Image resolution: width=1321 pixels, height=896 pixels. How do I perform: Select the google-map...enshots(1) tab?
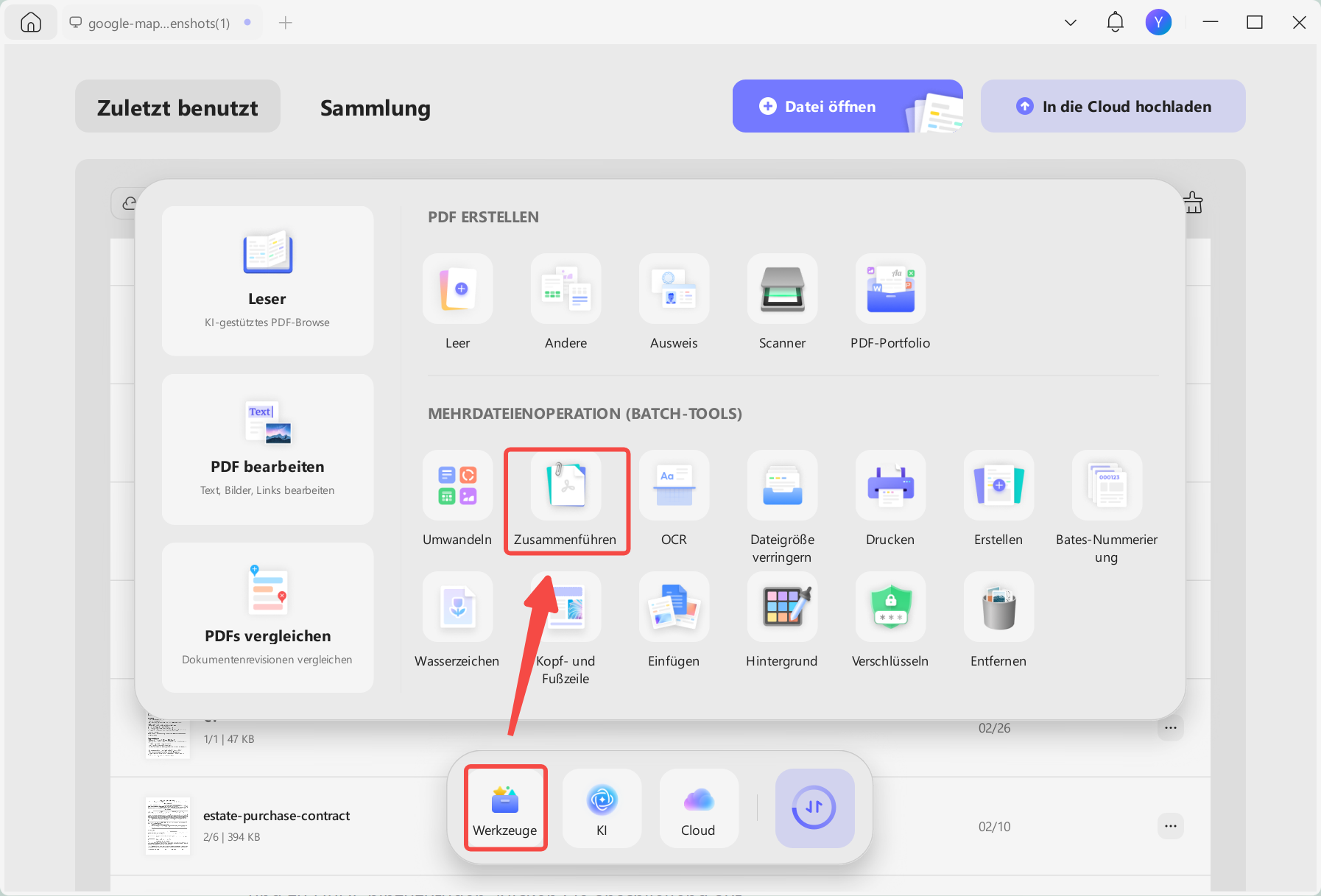(161, 23)
